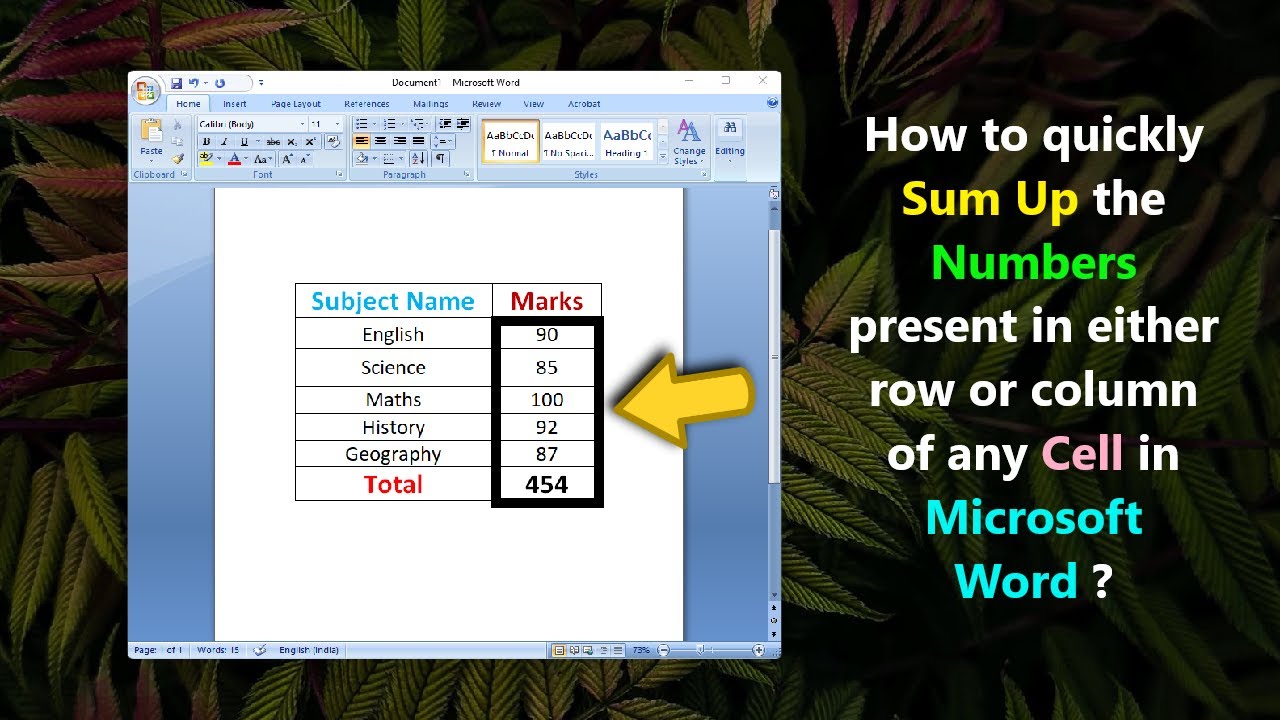This screenshot has width=1280, height=720.
Task: Apply the Heading 1 style
Action: pyautogui.click(x=628, y=141)
